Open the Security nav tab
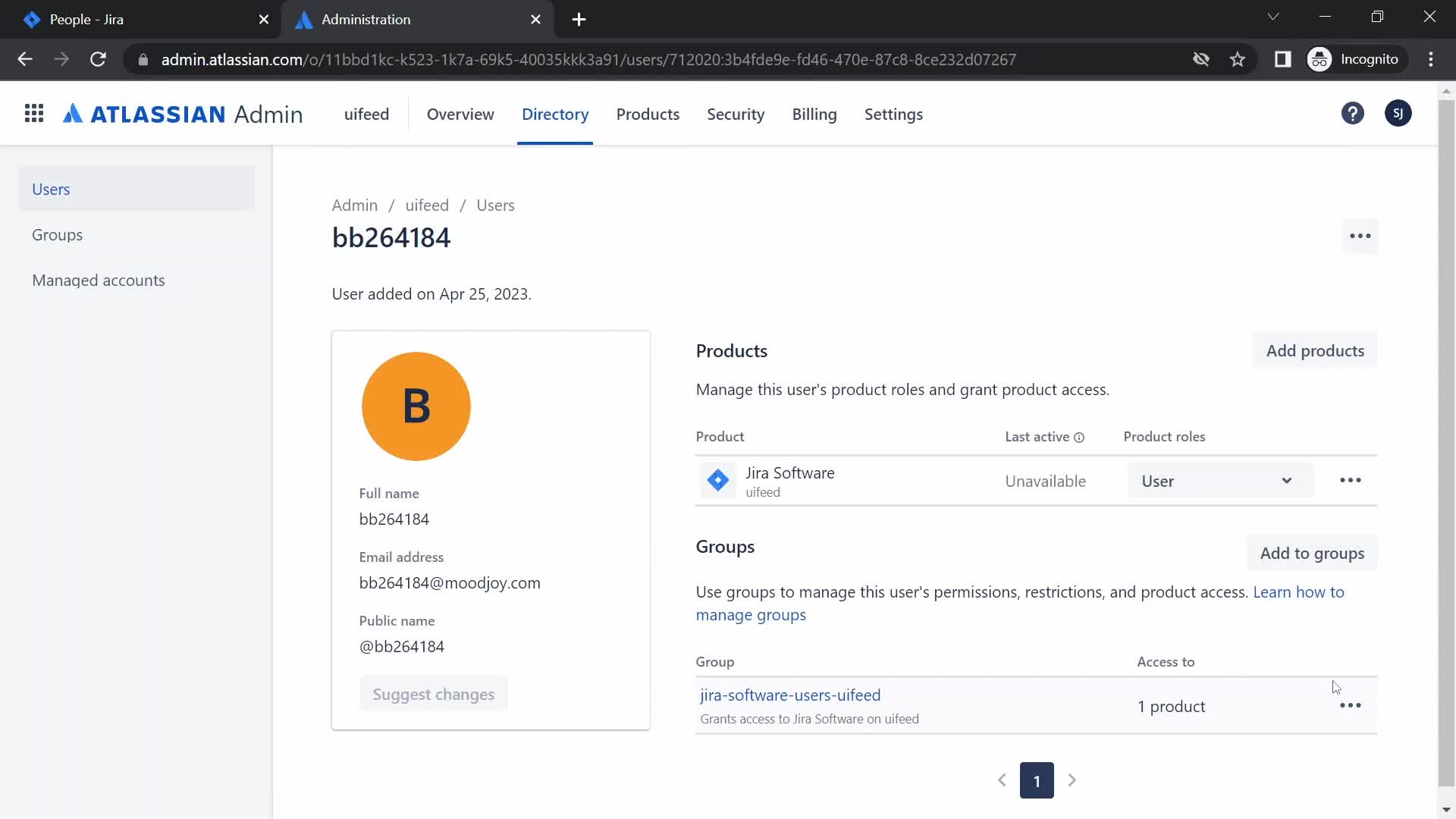 coord(736,114)
